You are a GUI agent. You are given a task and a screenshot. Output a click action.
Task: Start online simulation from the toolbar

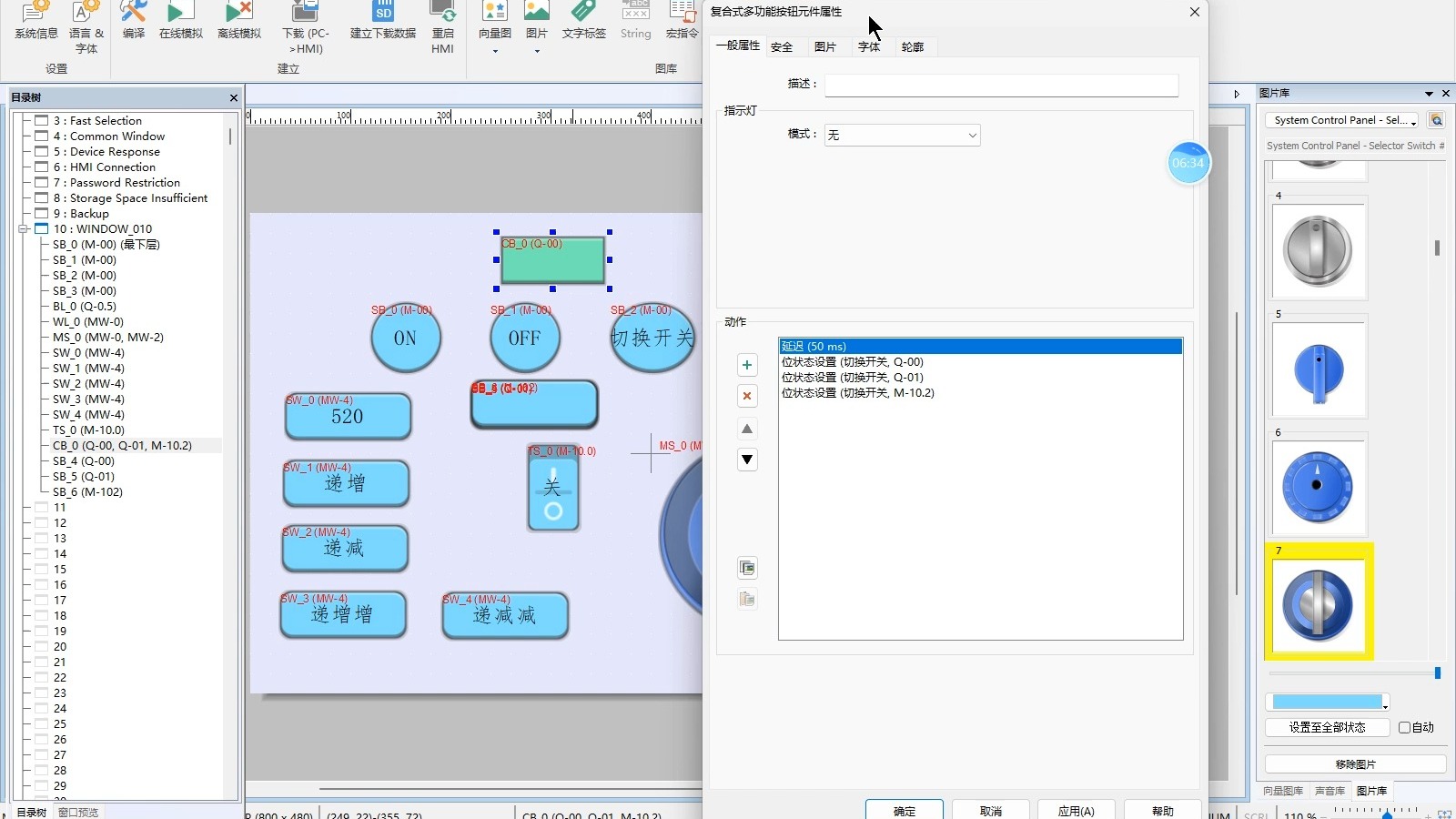pyautogui.click(x=180, y=20)
